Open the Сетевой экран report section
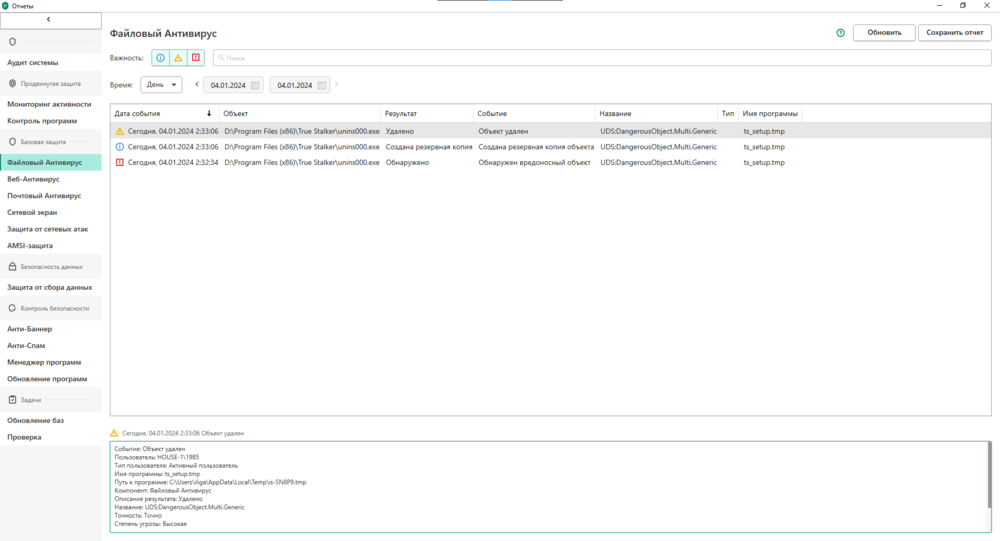Screen dimensions: 1000x541 tap(32, 212)
